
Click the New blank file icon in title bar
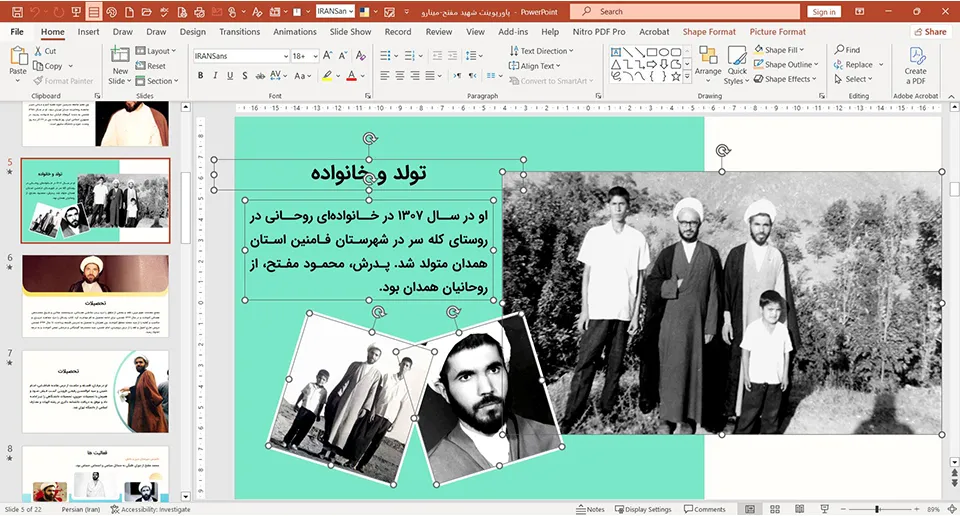click(129, 12)
